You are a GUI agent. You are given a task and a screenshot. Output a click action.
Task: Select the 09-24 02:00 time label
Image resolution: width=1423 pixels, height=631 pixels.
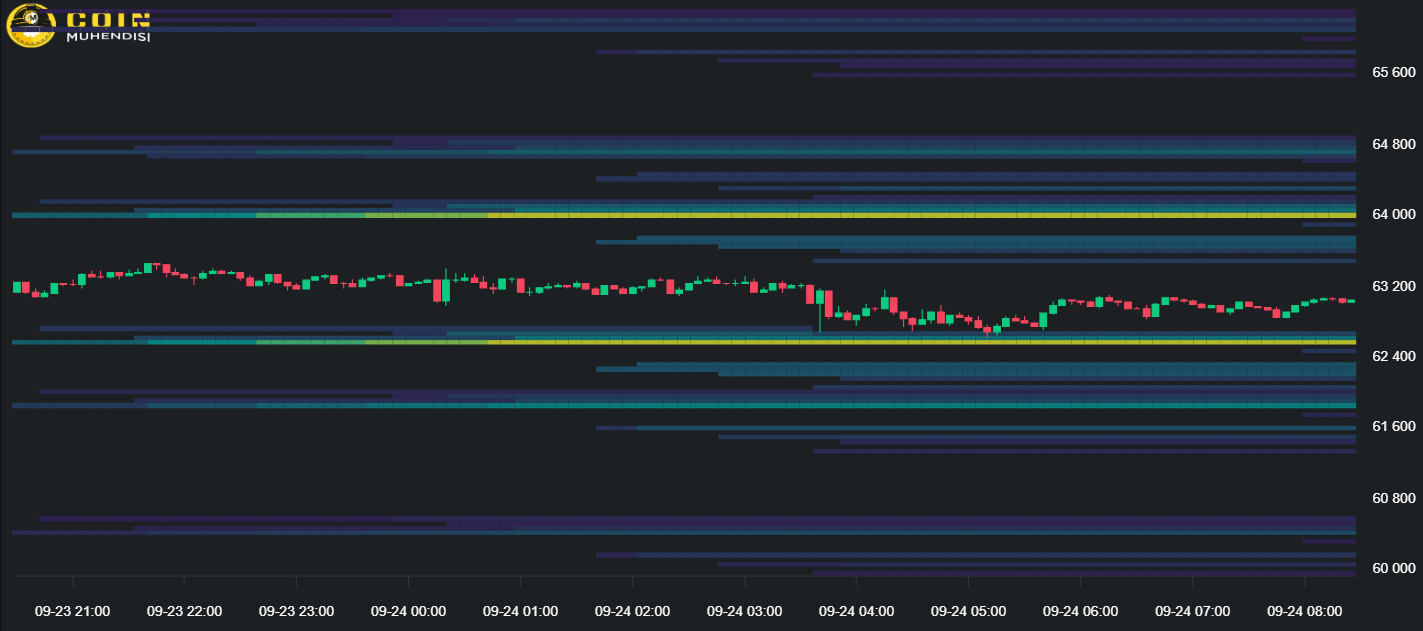pos(632,611)
